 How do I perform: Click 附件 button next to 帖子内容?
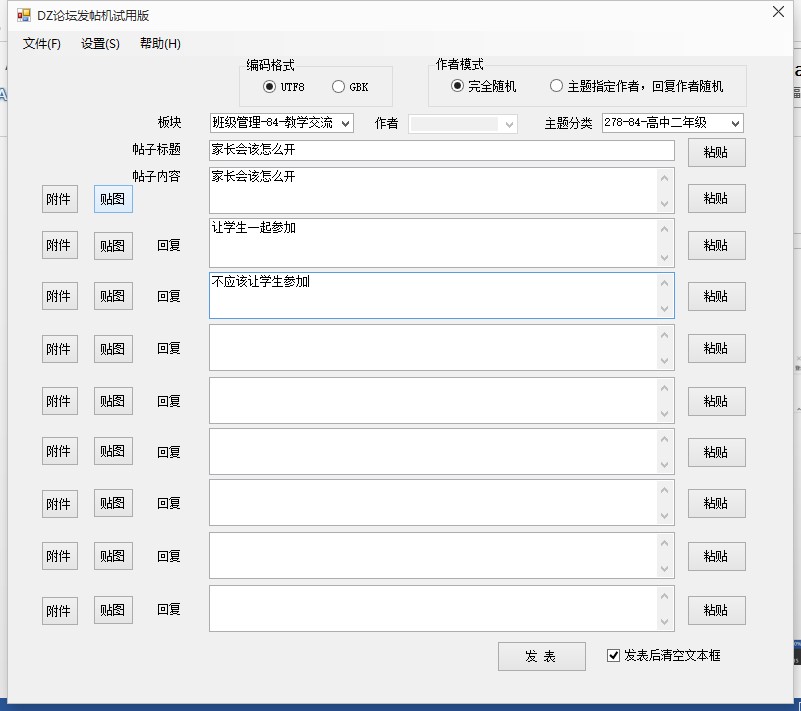59,199
